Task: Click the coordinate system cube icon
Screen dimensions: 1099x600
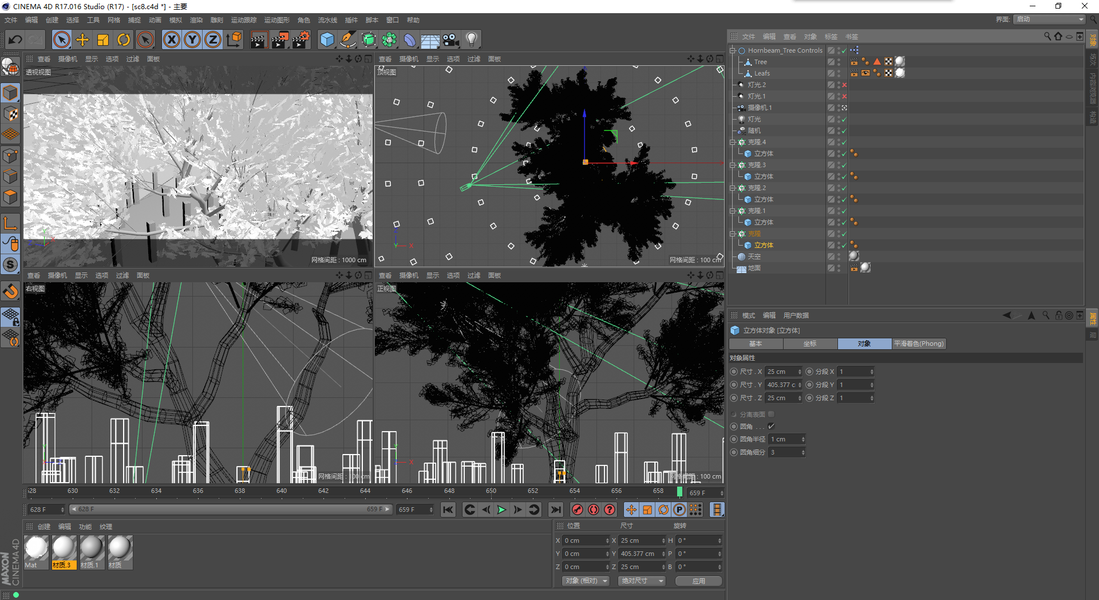Action: click(234, 40)
